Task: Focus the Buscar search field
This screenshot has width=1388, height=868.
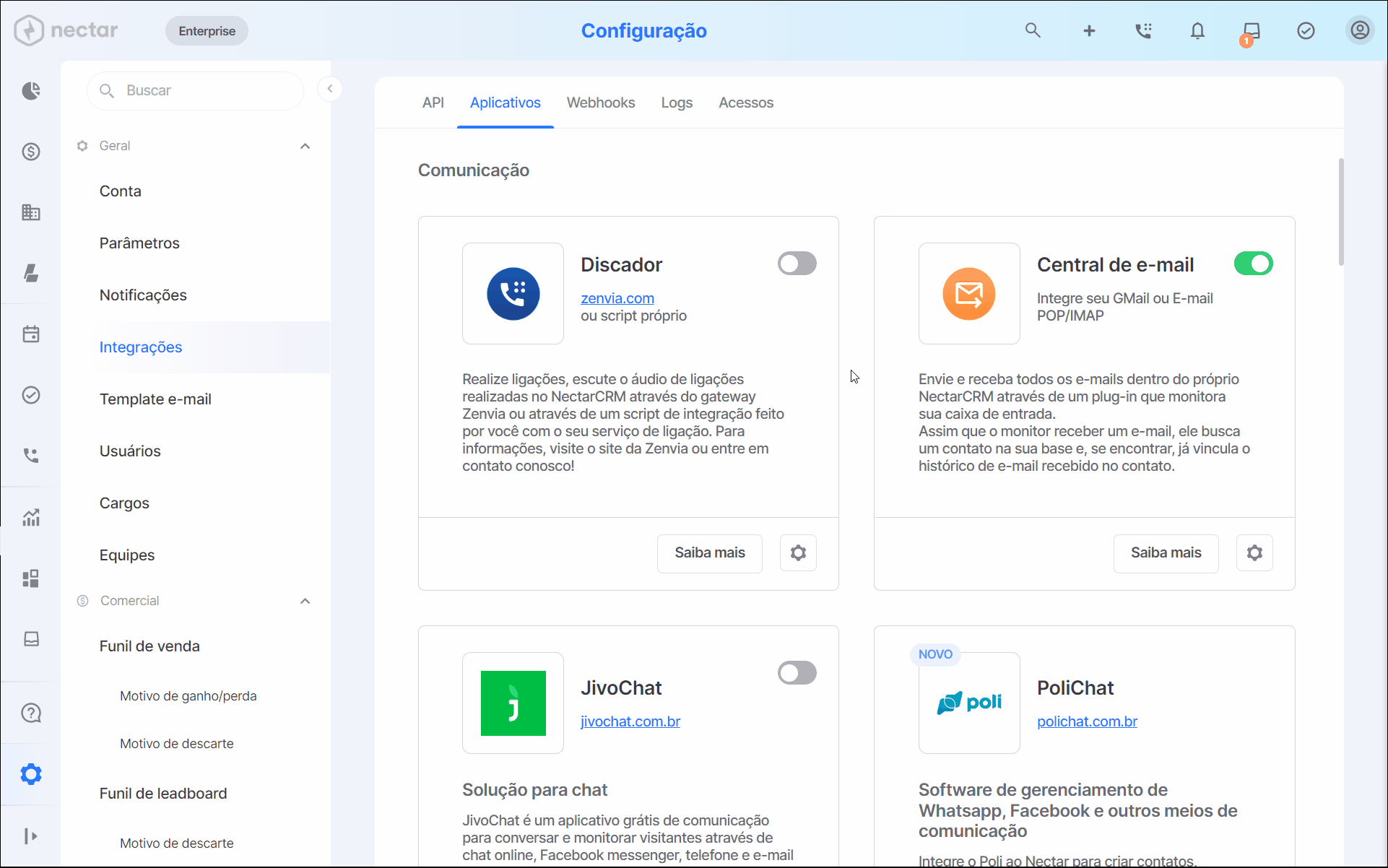Action: [195, 90]
